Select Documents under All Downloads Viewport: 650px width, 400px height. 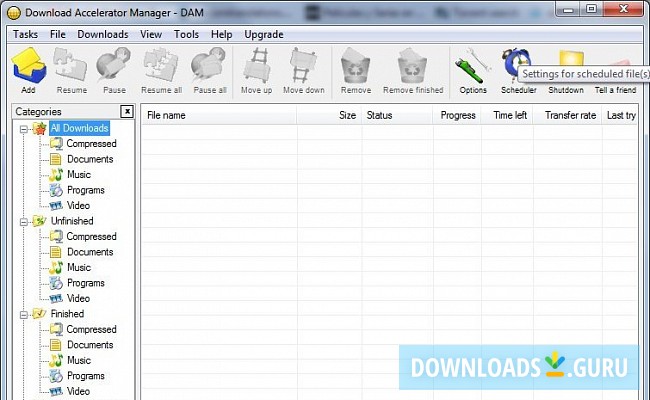[x=90, y=159]
